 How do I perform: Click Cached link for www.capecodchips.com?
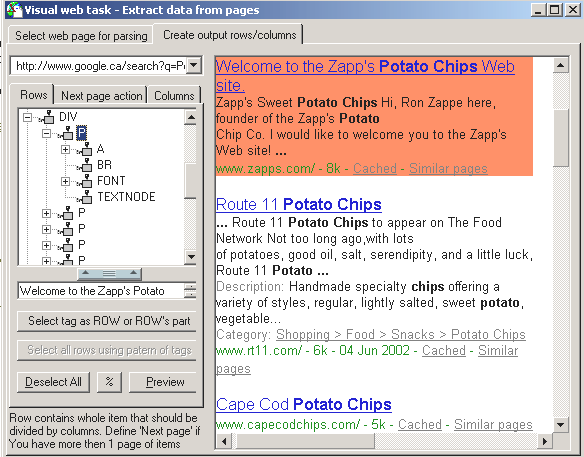(420, 424)
